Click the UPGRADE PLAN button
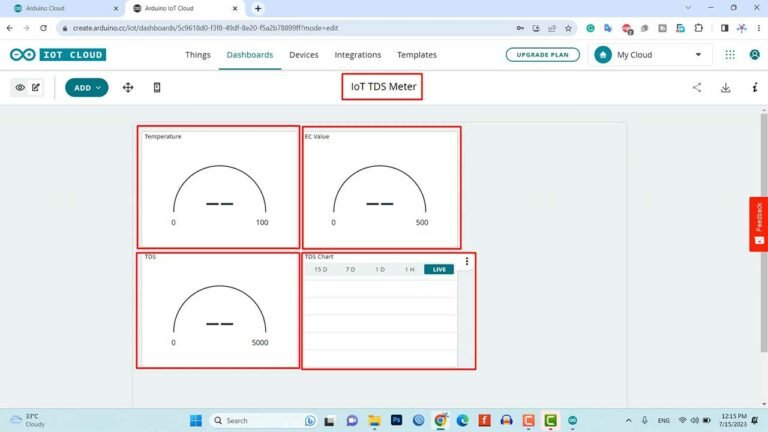Image resolution: width=768 pixels, height=432 pixels. coord(542,55)
